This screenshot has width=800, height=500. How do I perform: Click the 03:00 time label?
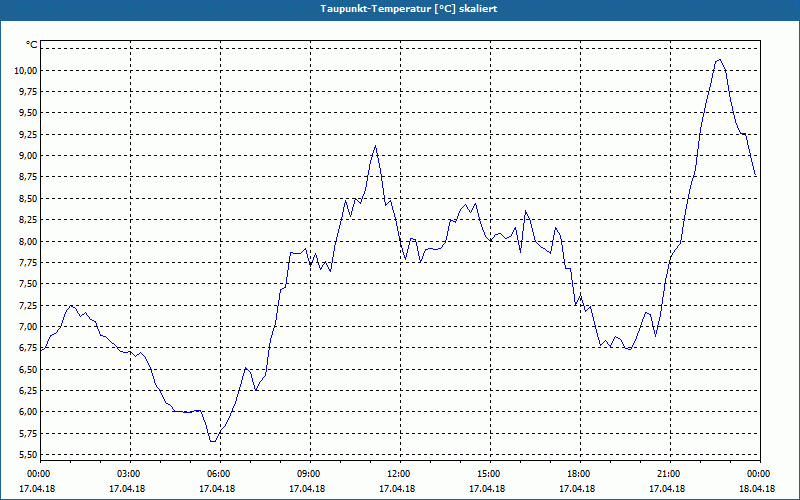pyautogui.click(x=131, y=474)
